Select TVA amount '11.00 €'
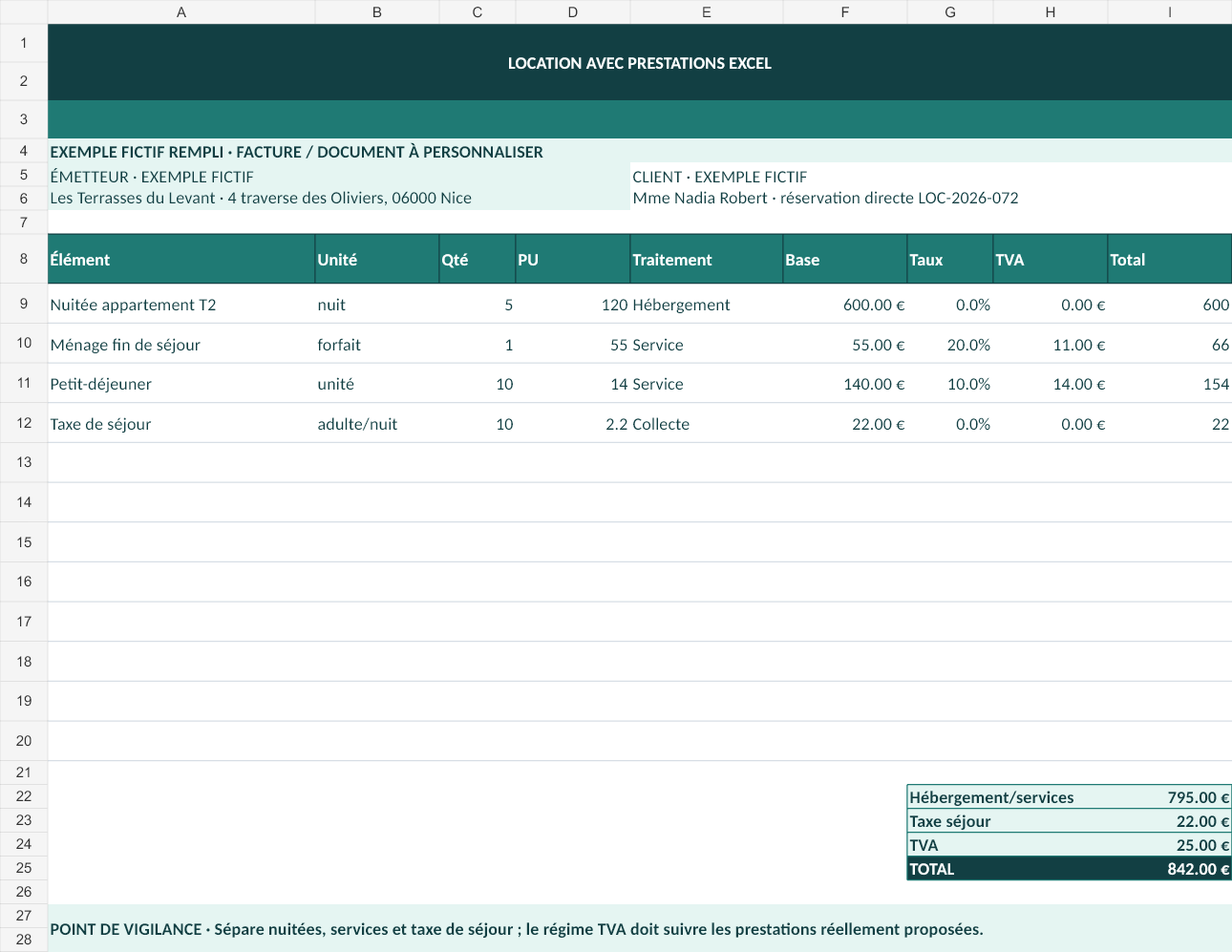Image resolution: width=1232 pixels, height=952 pixels. click(x=1051, y=344)
